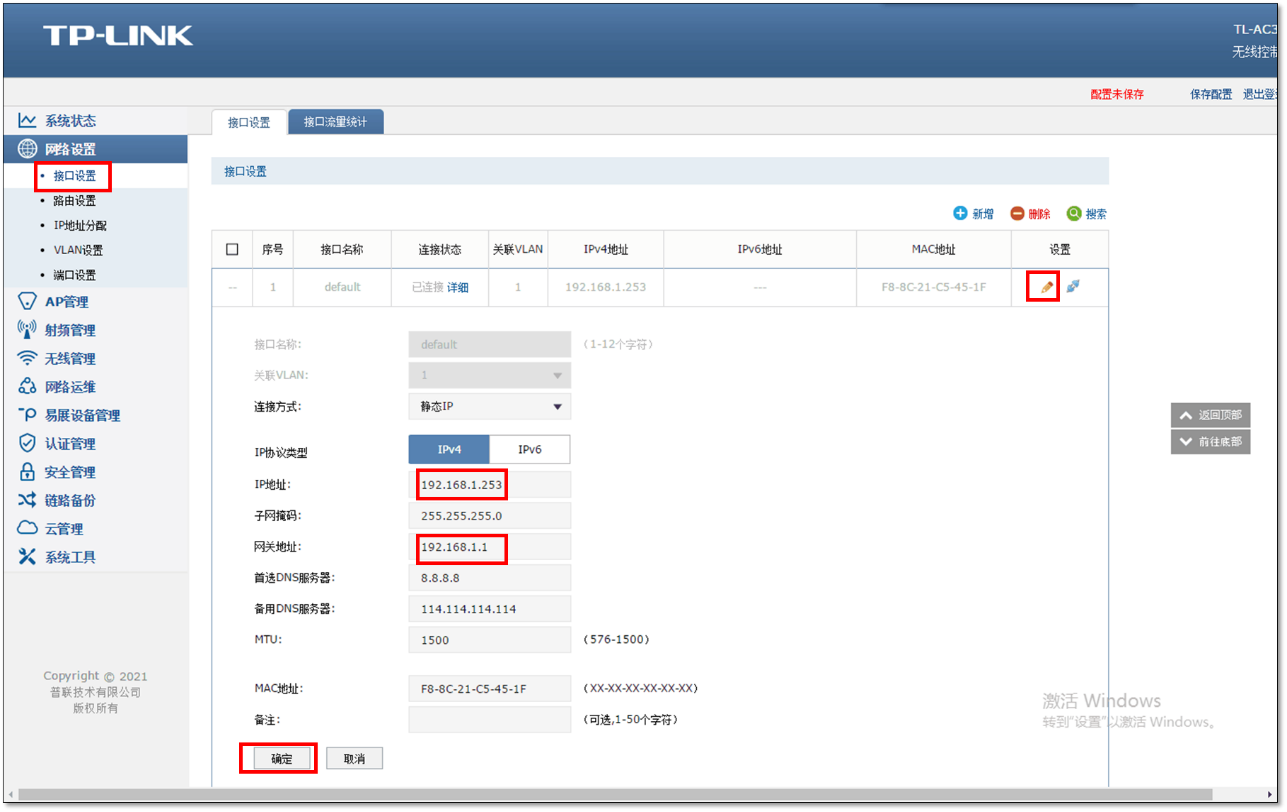Collapse the 网络设置 menu section

click(68, 148)
